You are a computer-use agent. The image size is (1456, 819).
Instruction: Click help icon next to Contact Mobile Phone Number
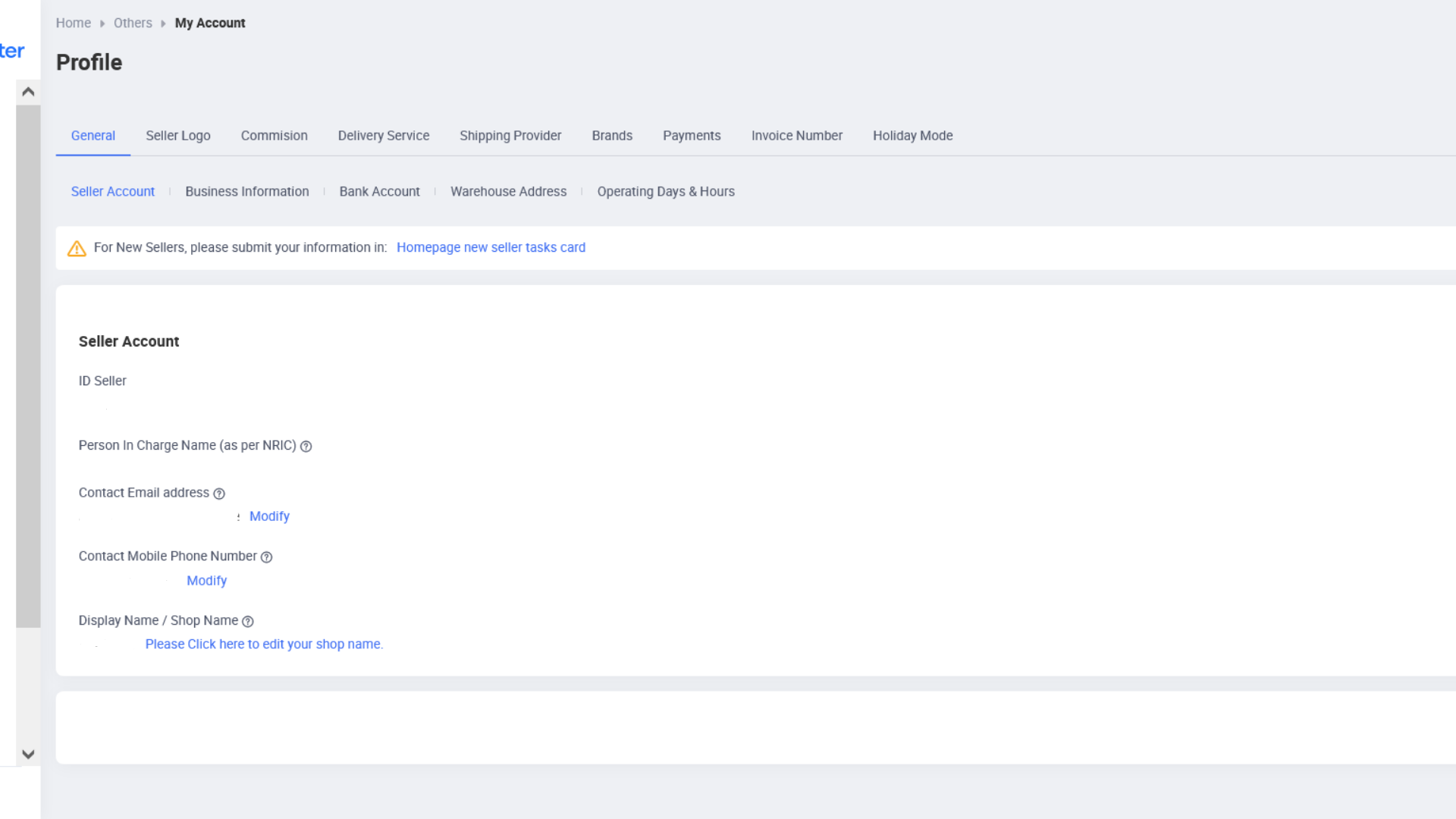266,557
